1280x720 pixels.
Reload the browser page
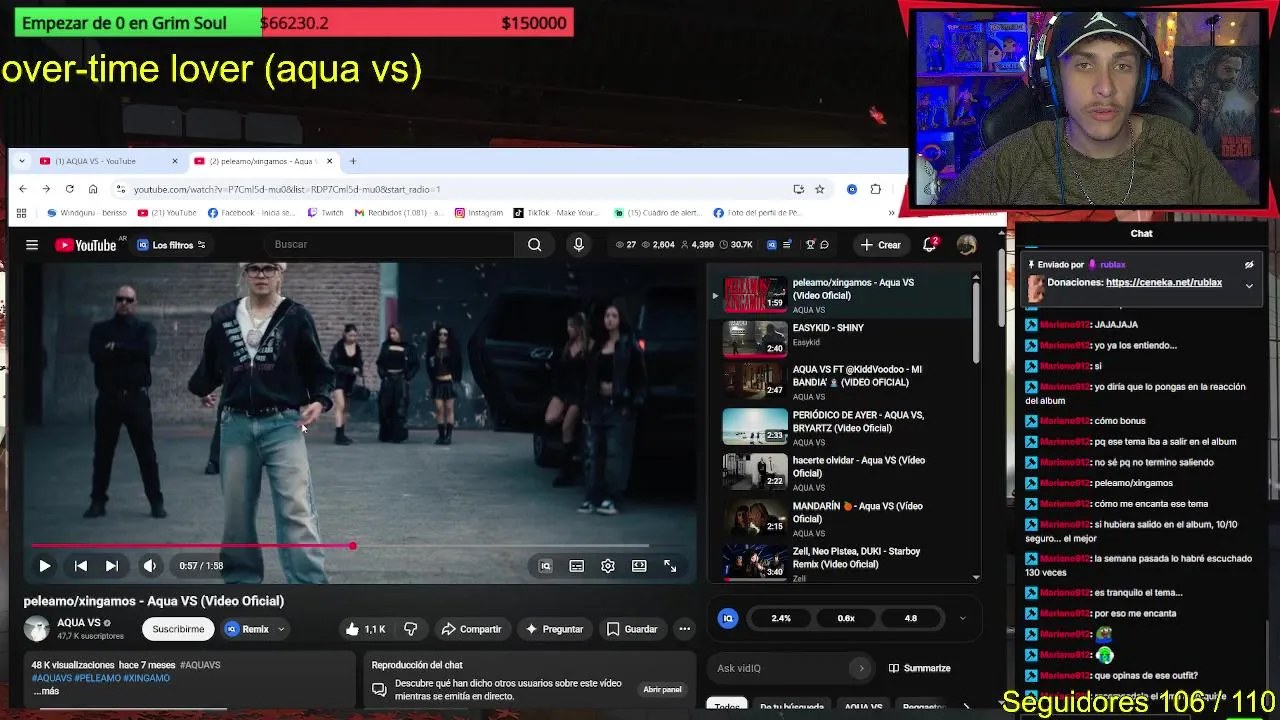(69, 189)
